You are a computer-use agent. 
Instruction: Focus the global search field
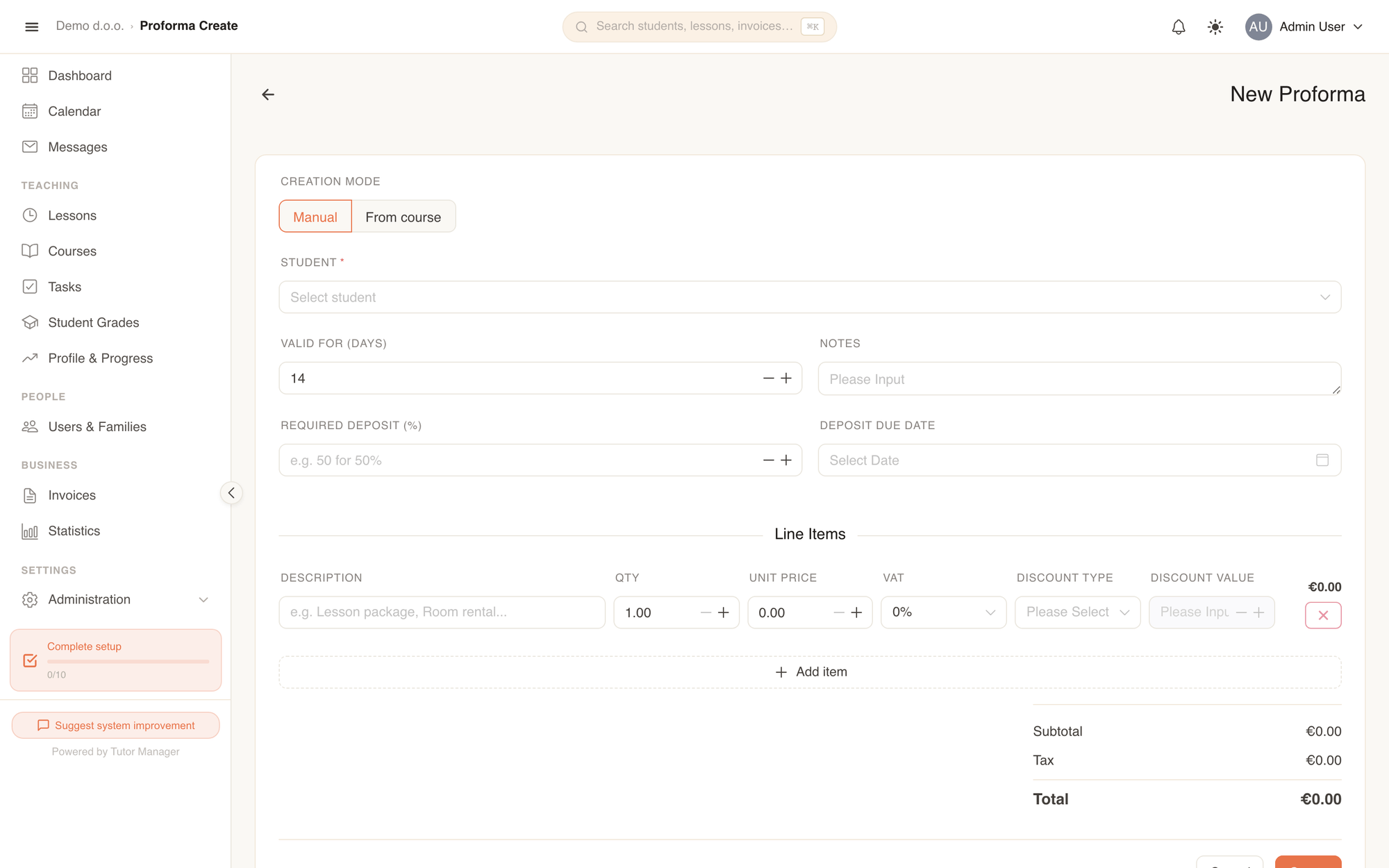click(x=699, y=26)
